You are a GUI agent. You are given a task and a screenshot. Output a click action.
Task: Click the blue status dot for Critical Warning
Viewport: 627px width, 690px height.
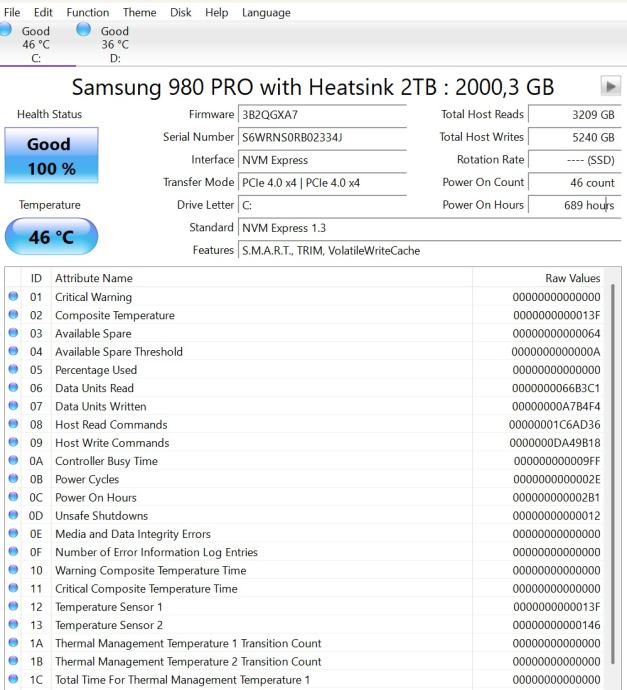point(13,296)
